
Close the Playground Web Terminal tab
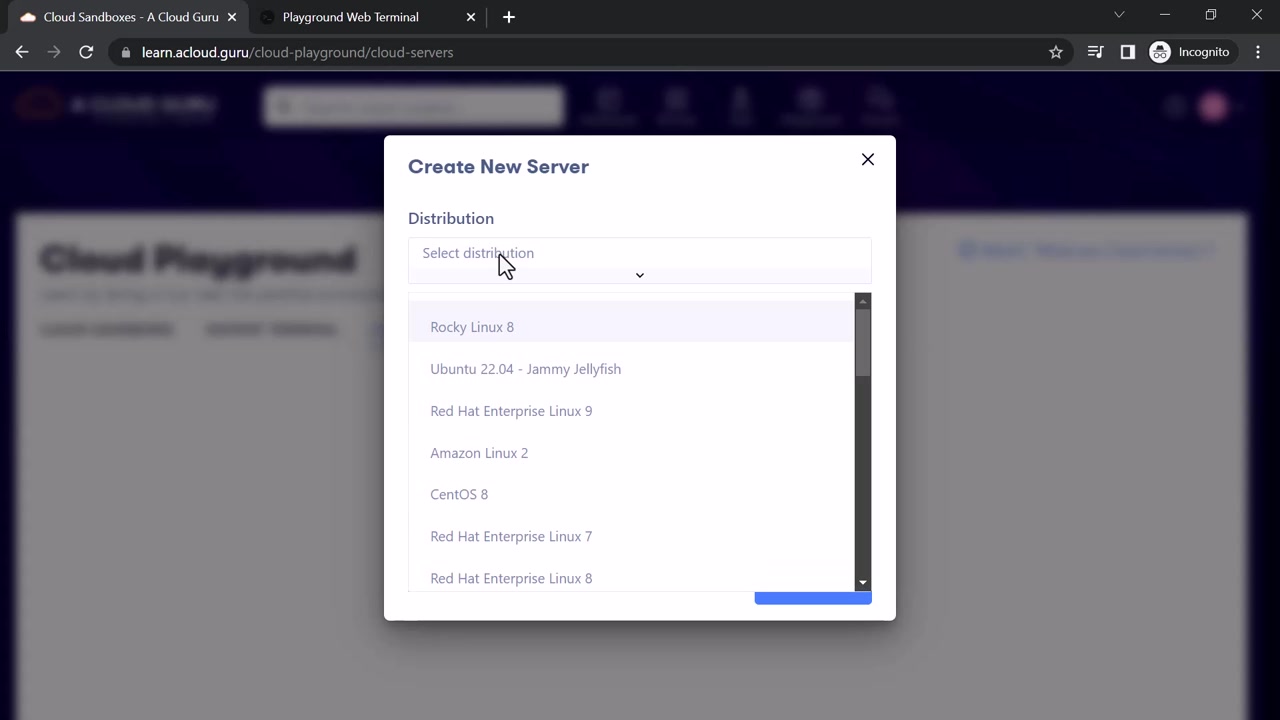(x=472, y=17)
